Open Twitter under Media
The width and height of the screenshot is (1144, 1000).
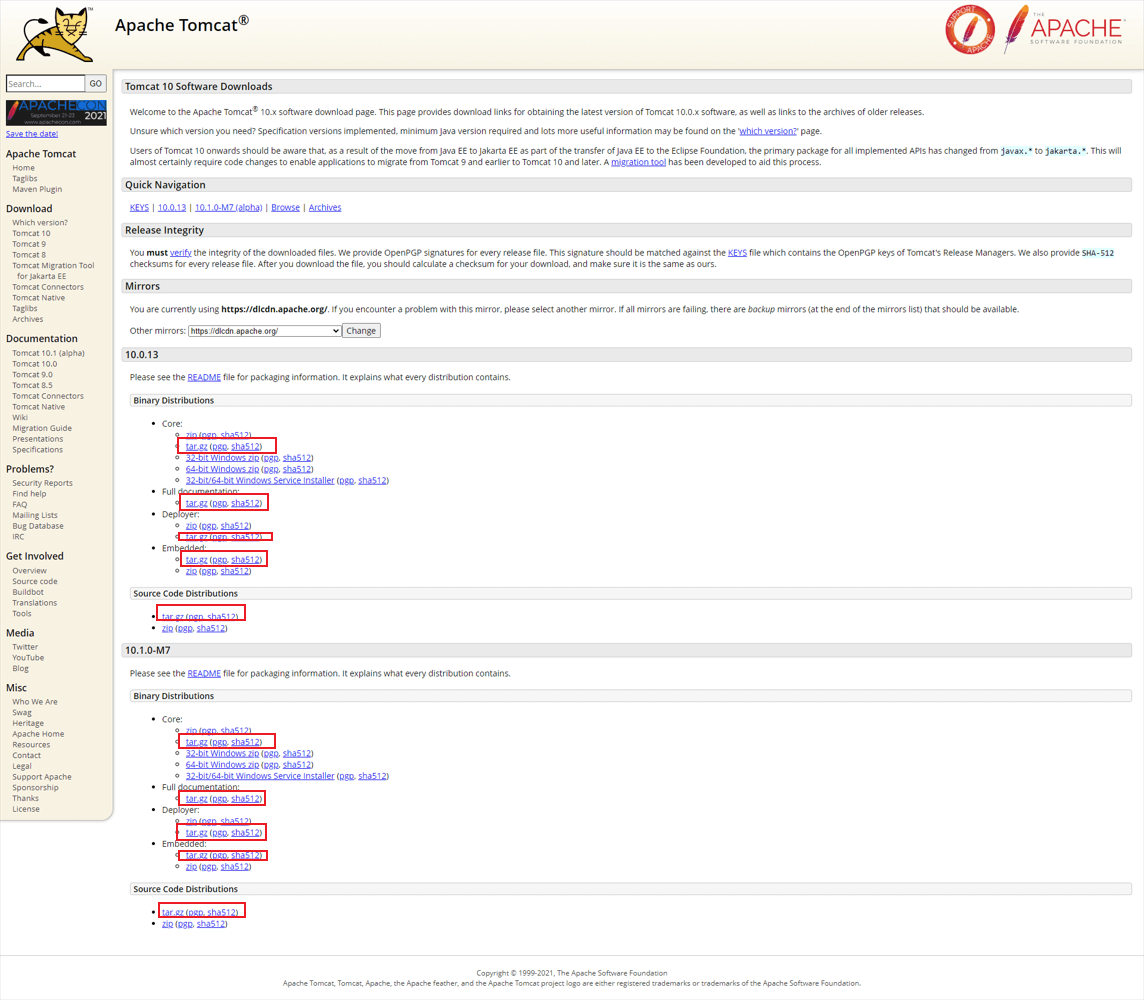pos(25,647)
